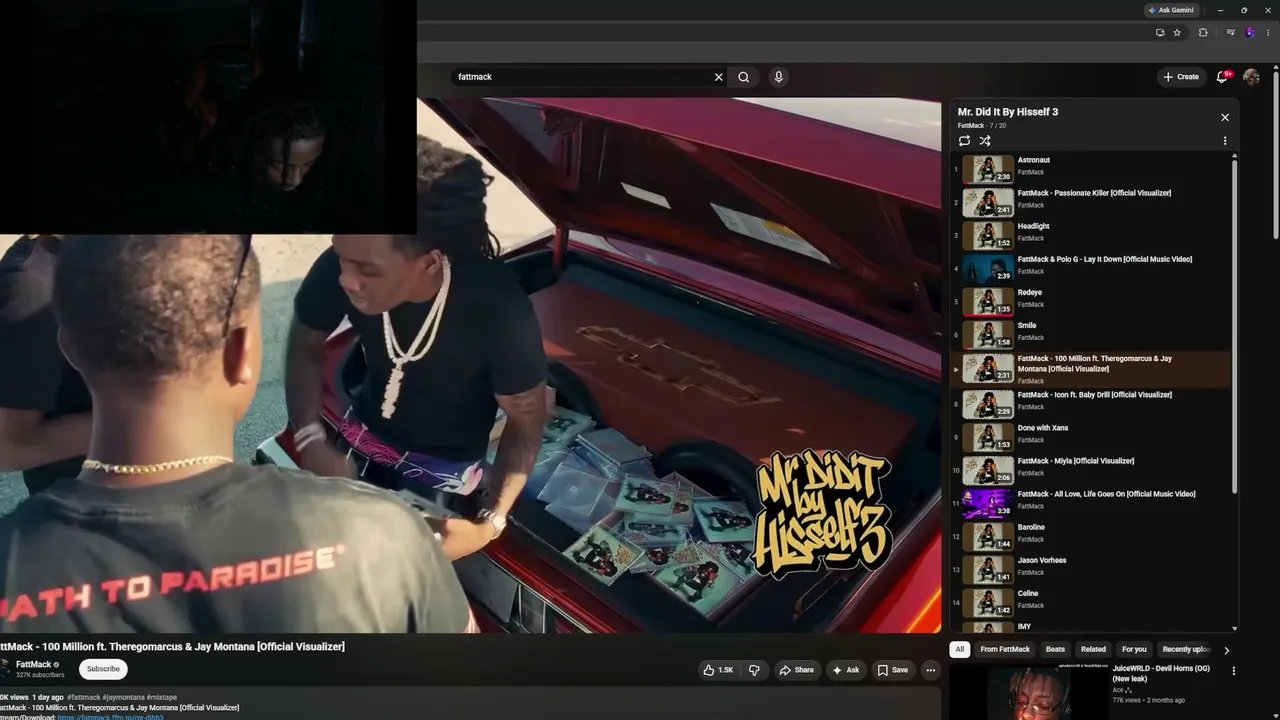Clear the YouTube search box text
The image size is (1280, 720).
[x=718, y=77]
